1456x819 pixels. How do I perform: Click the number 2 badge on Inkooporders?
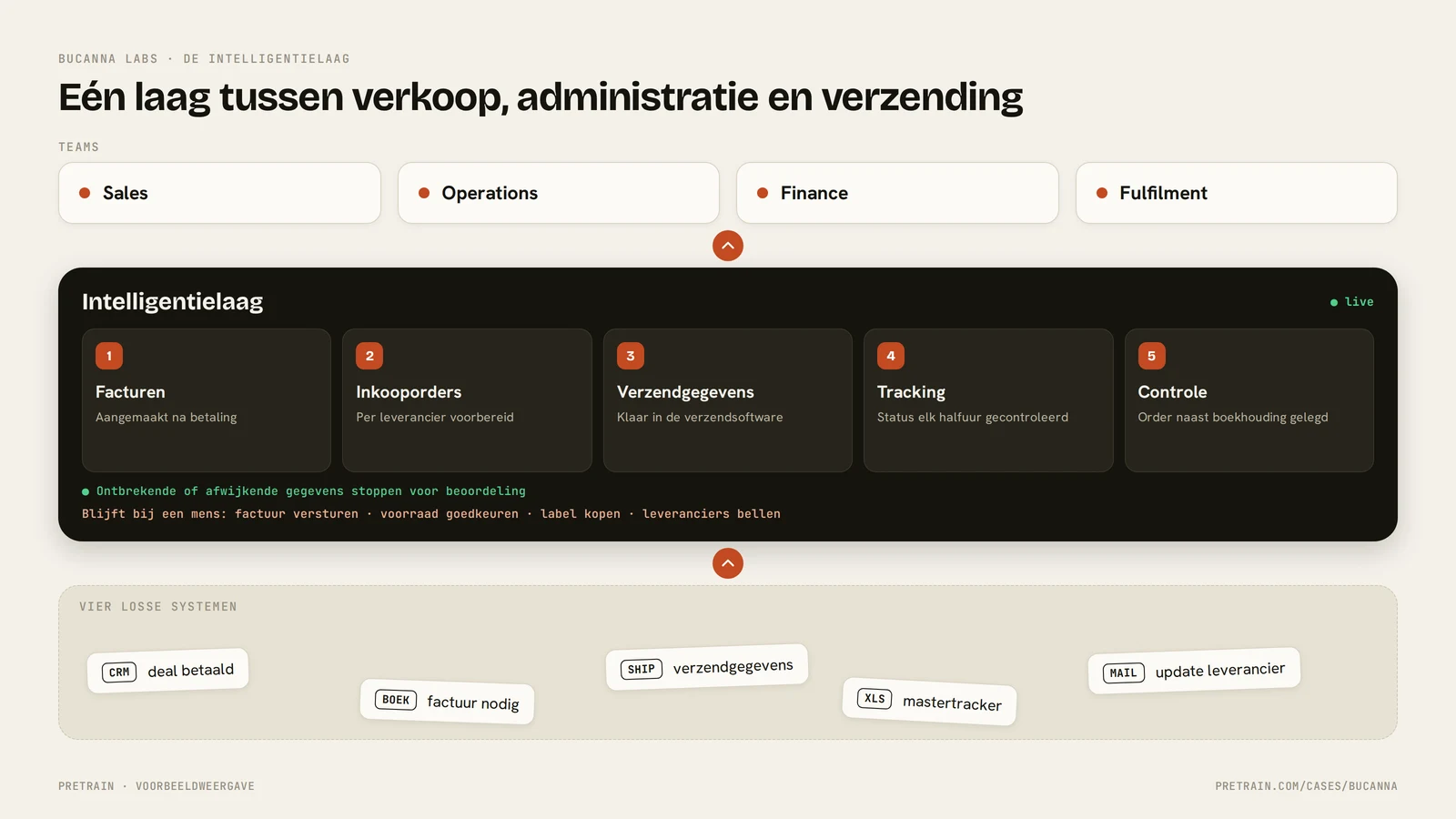tap(369, 356)
